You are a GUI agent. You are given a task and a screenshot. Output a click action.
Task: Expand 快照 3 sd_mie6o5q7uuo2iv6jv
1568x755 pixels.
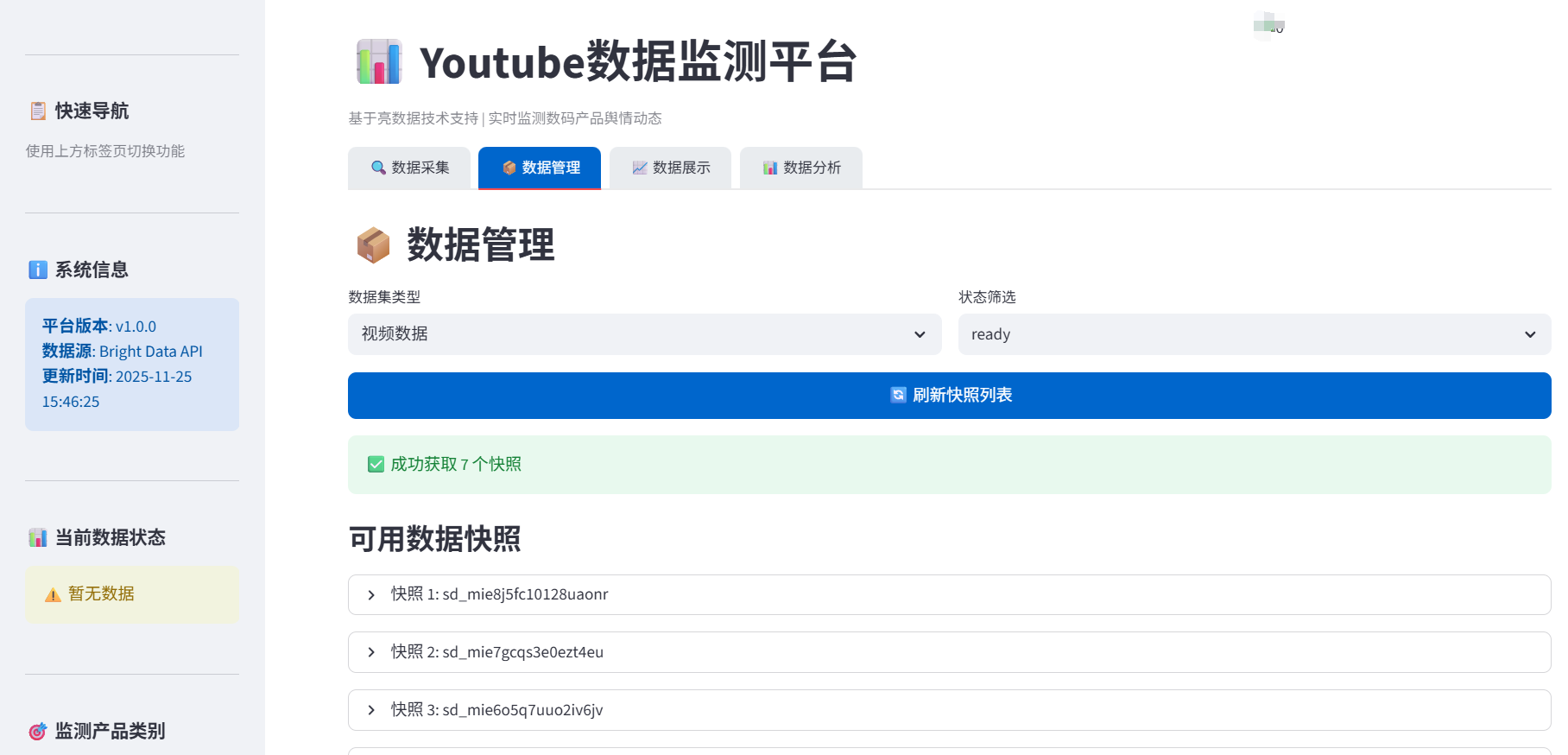click(950, 710)
